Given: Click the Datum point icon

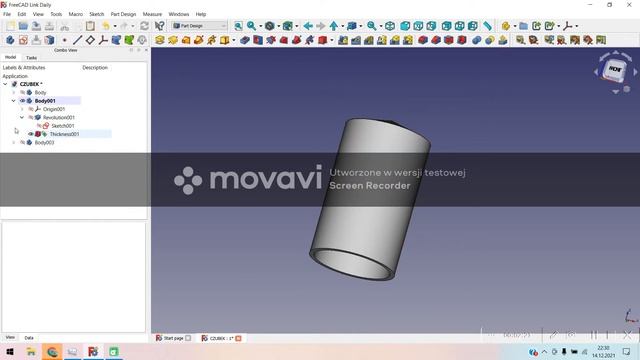Looking at the screenshot, I should (x=64, y=40).
